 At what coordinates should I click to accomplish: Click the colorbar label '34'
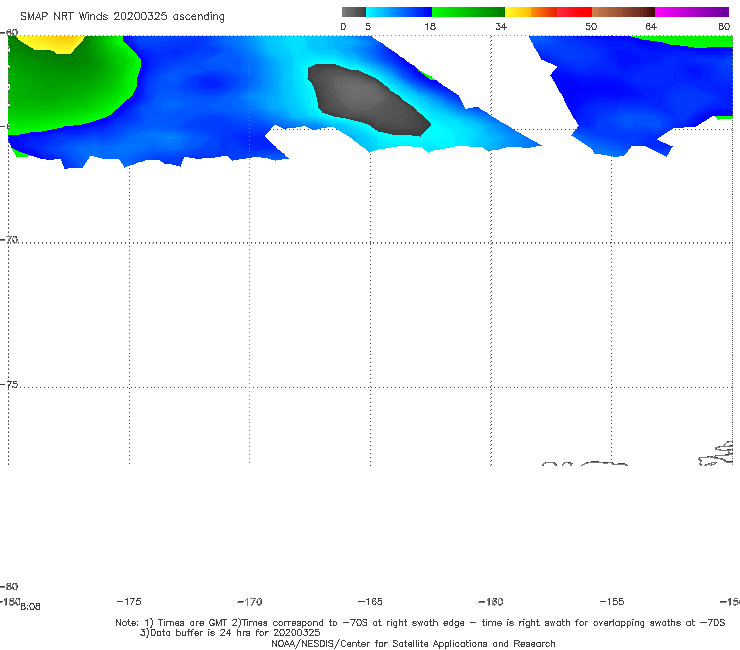tap(501, 26)
